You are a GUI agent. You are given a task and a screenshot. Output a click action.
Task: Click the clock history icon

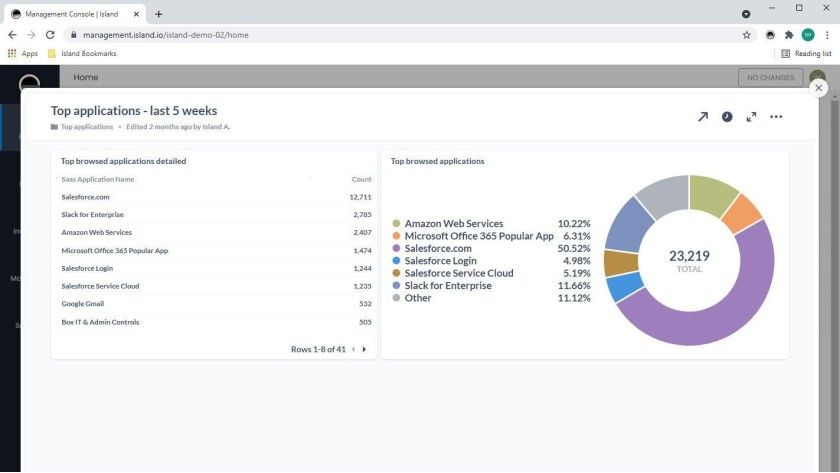pos(727,117)
